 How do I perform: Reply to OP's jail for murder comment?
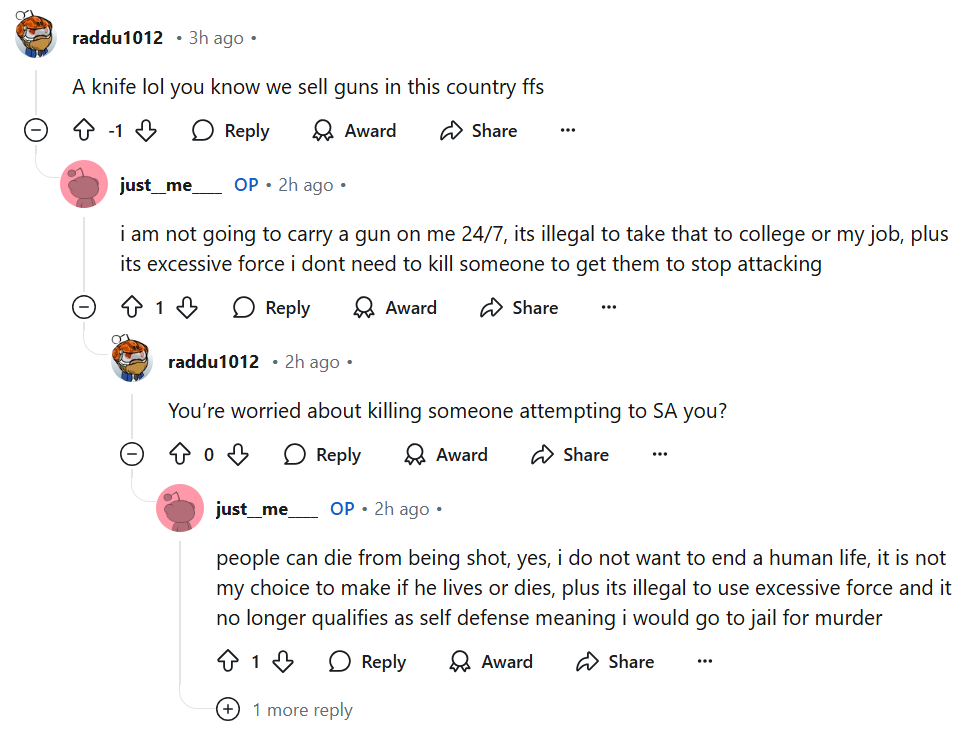coord(368,662)
